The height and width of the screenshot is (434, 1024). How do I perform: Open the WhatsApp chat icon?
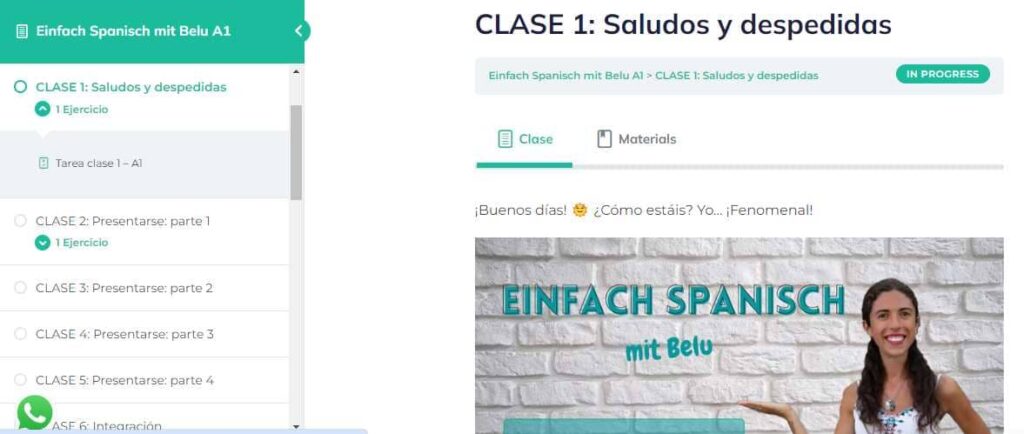pyautogui.click(x=35, y=412)
